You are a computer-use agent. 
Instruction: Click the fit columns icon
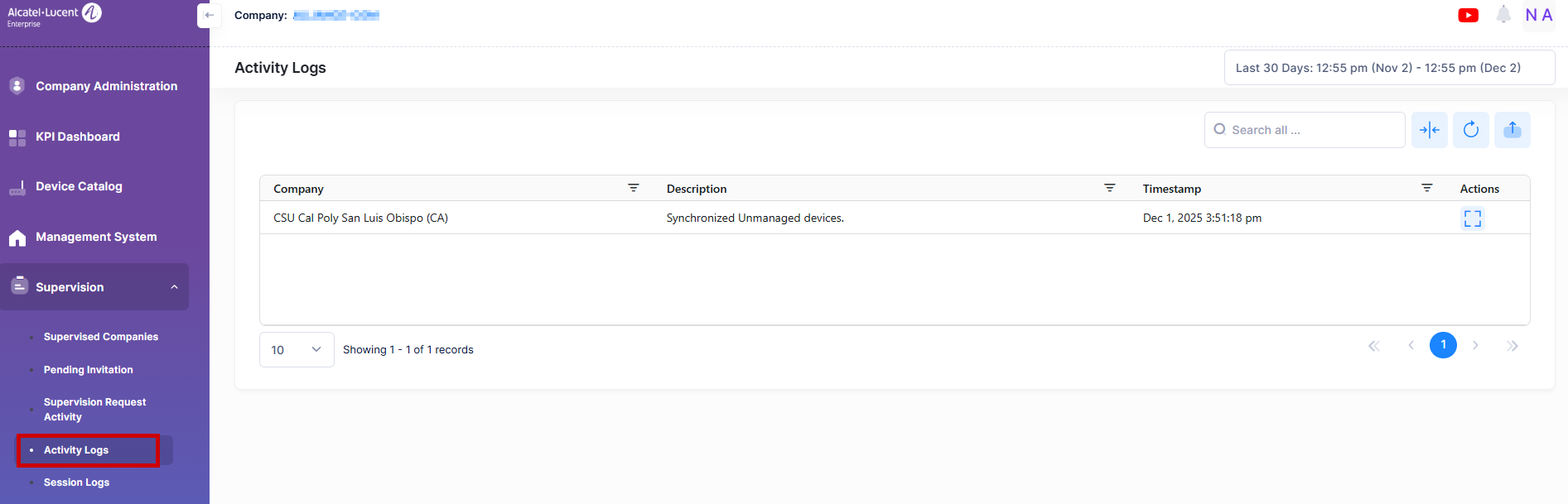click(1430, 130)
